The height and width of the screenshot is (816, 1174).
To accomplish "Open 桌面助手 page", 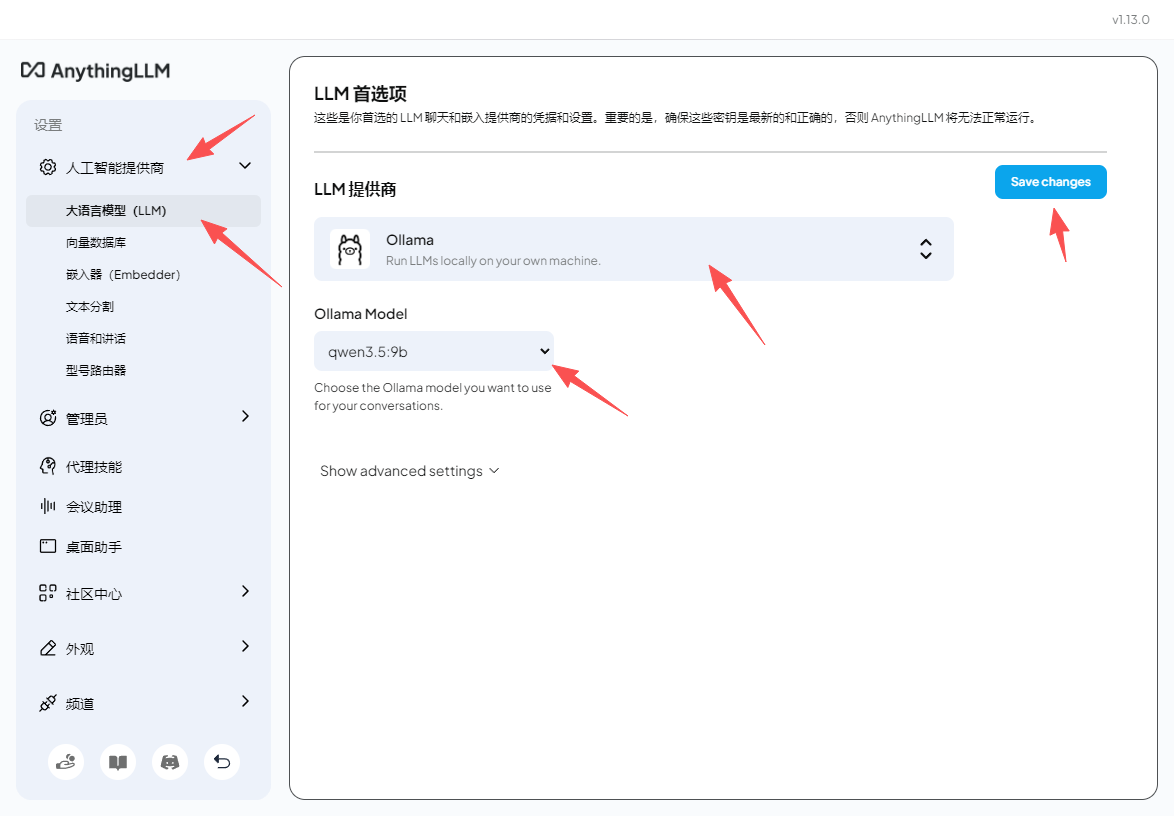I will click(x=94, y=547).
